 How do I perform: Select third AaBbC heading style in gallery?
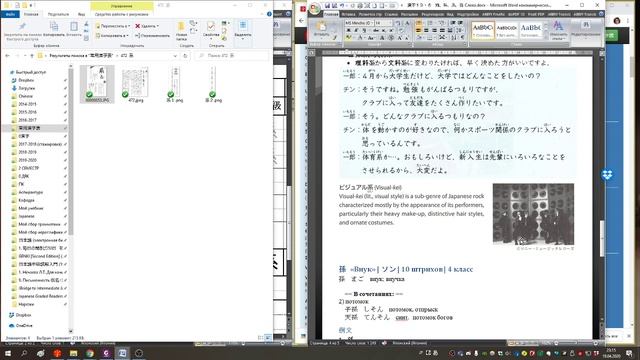(531, 30)
